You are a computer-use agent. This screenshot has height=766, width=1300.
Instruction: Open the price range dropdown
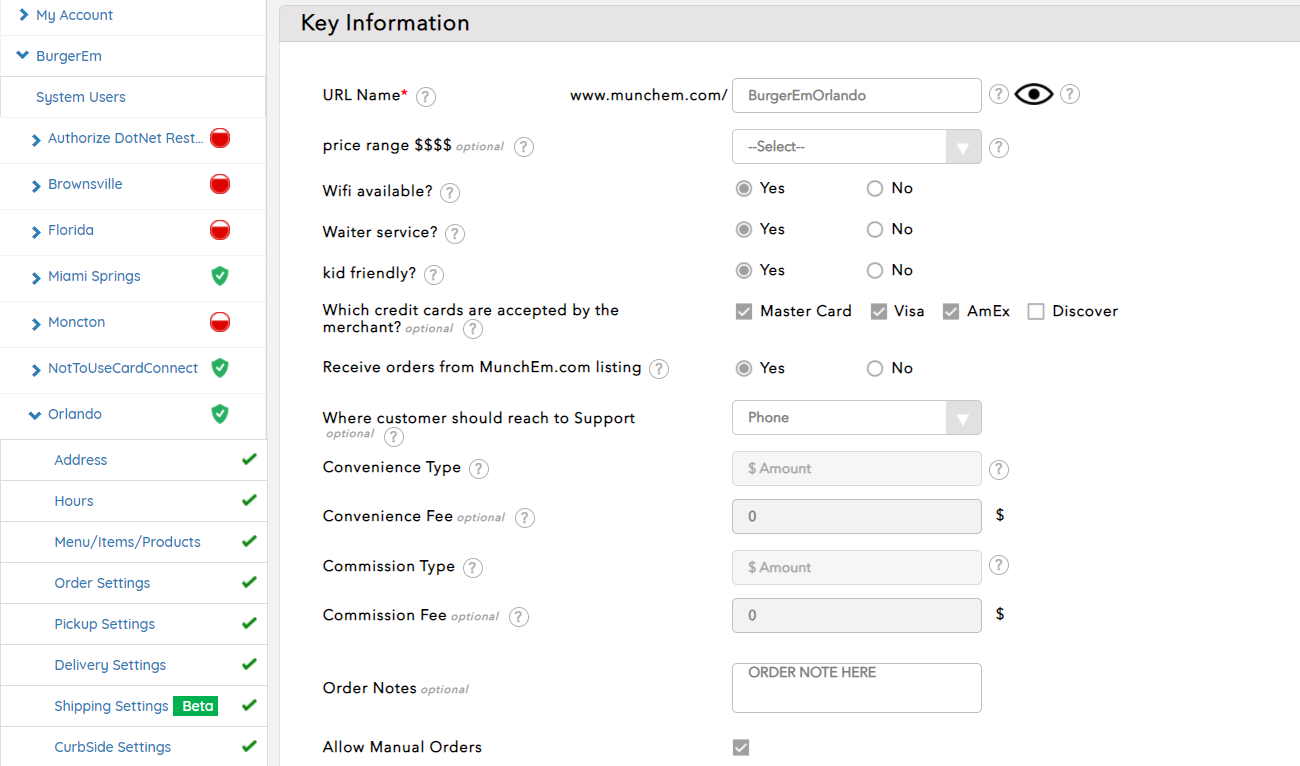pyautogui.click(x=856, y=147)
